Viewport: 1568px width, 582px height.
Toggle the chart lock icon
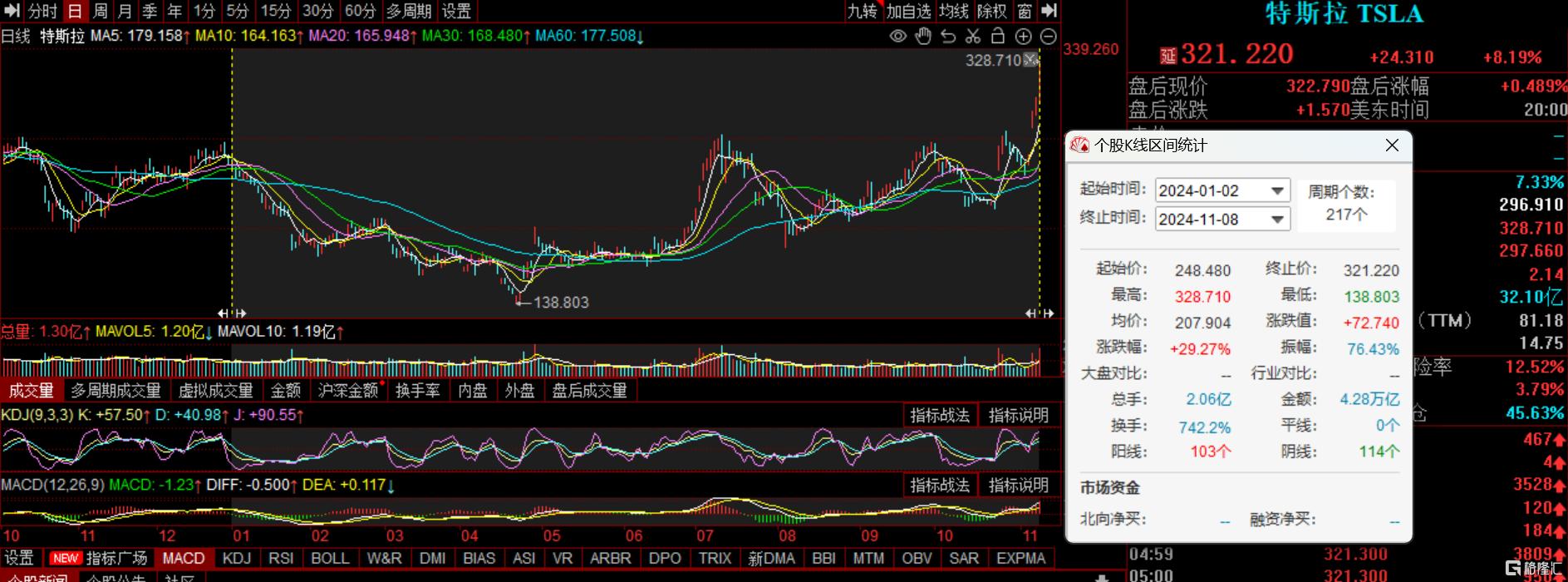pos(998,36)
